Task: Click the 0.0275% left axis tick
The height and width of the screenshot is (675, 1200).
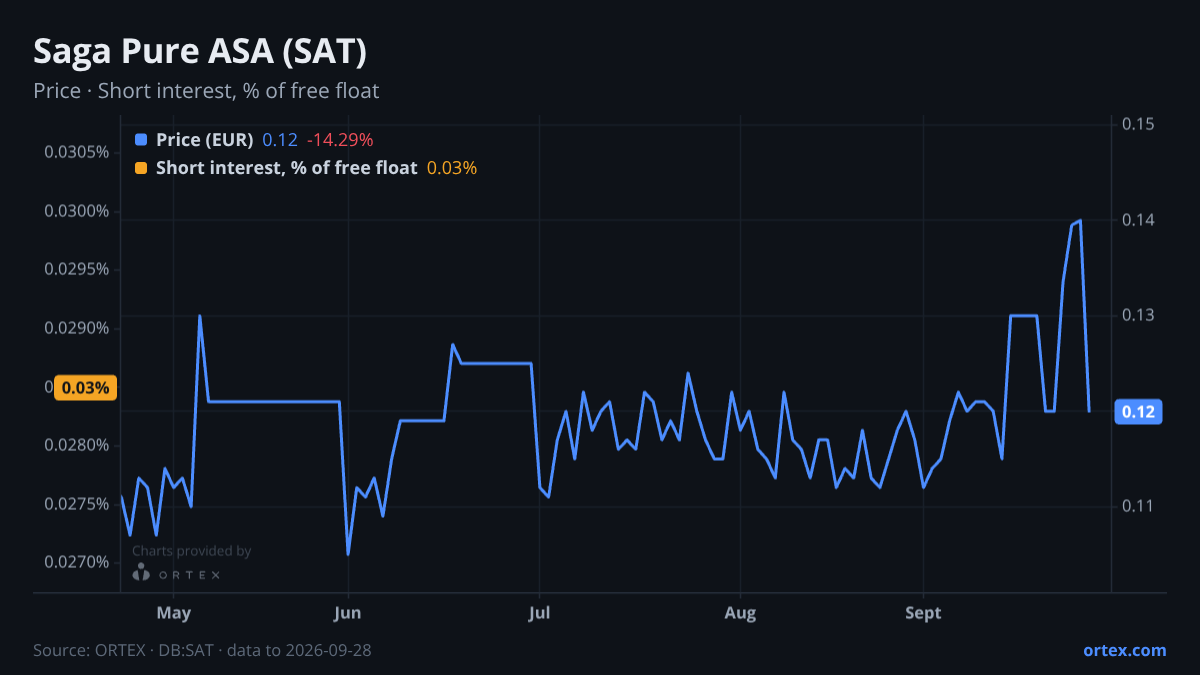Action: tap(77, 503)
